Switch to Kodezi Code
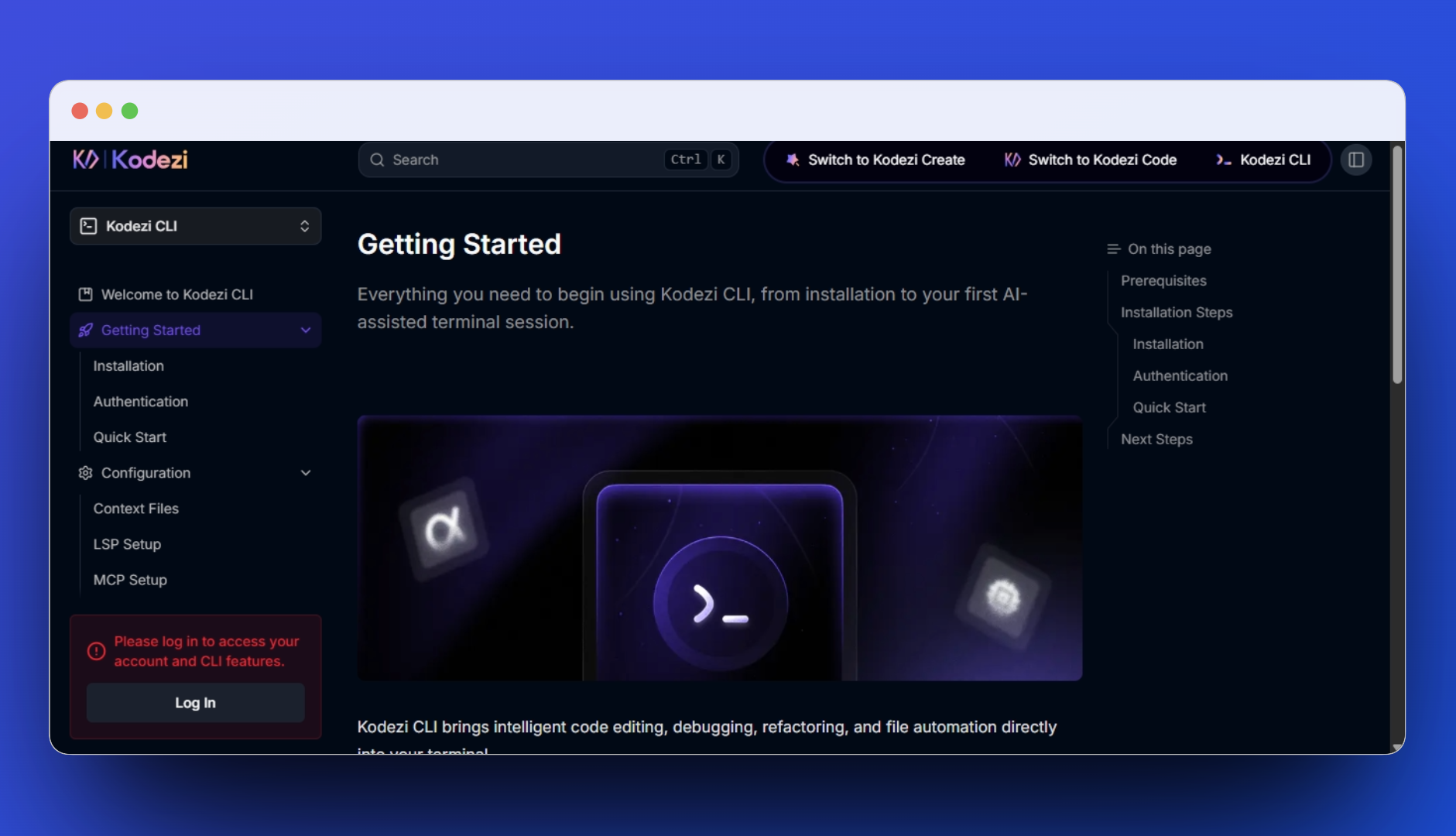This screenshot has height=836, width=1456. point(1090,159)
